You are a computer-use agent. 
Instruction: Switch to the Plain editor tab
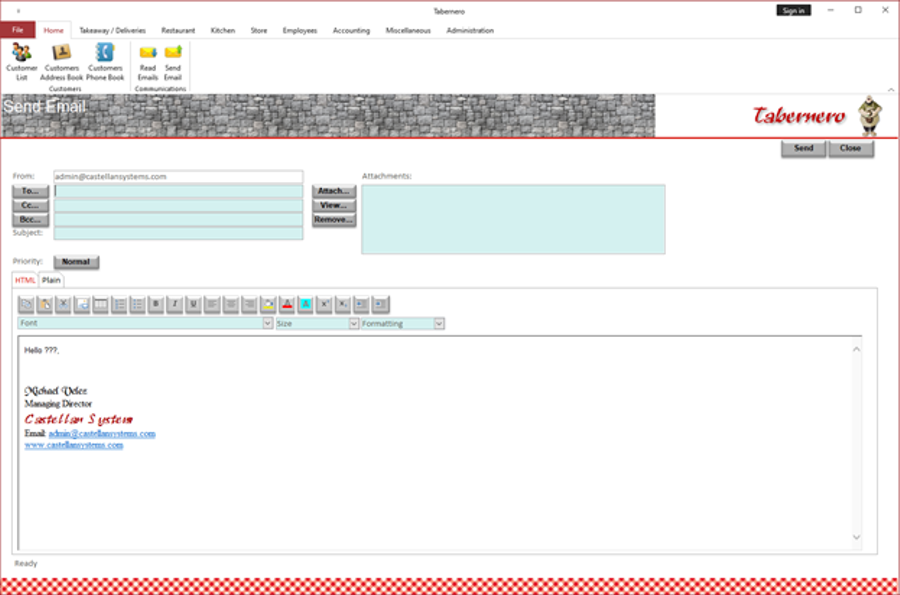pyautogui.click(x=51, y=280)
